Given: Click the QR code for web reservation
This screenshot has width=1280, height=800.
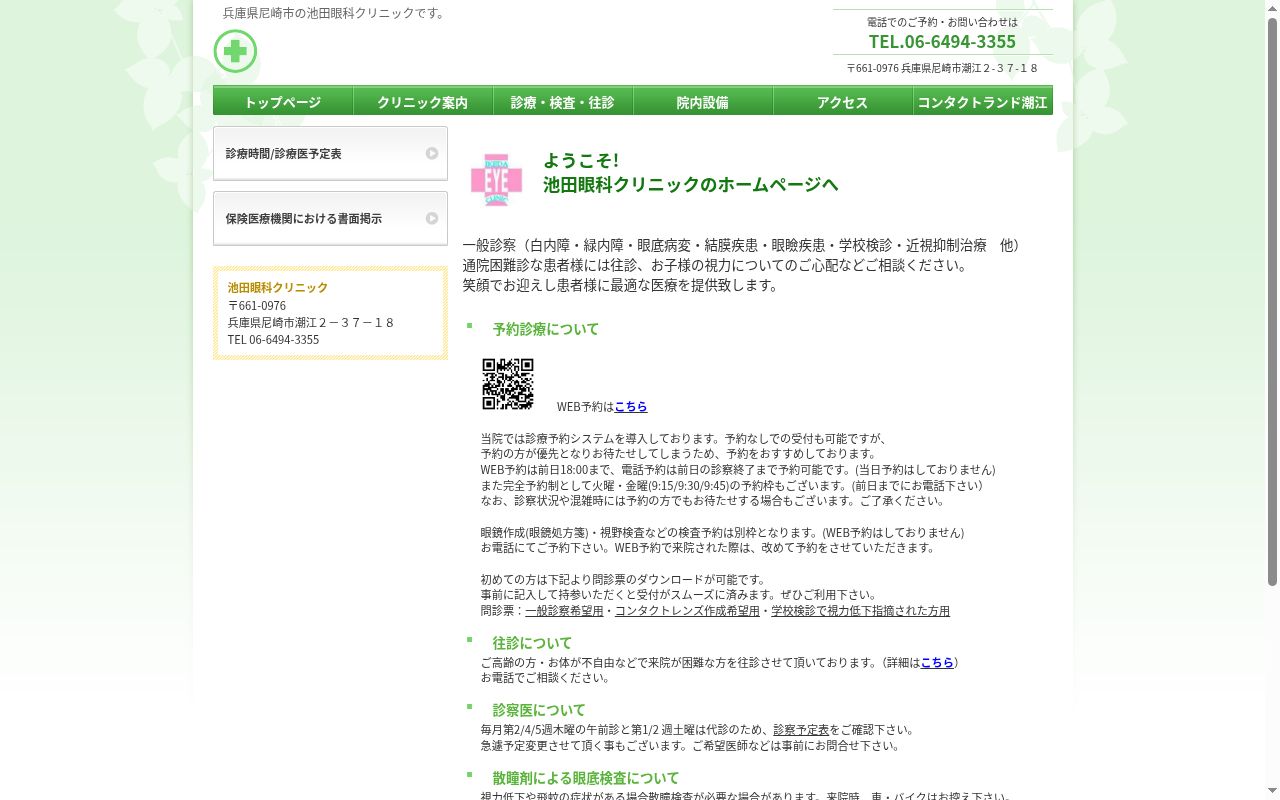Looking at the screenshot, I should 508,384.
